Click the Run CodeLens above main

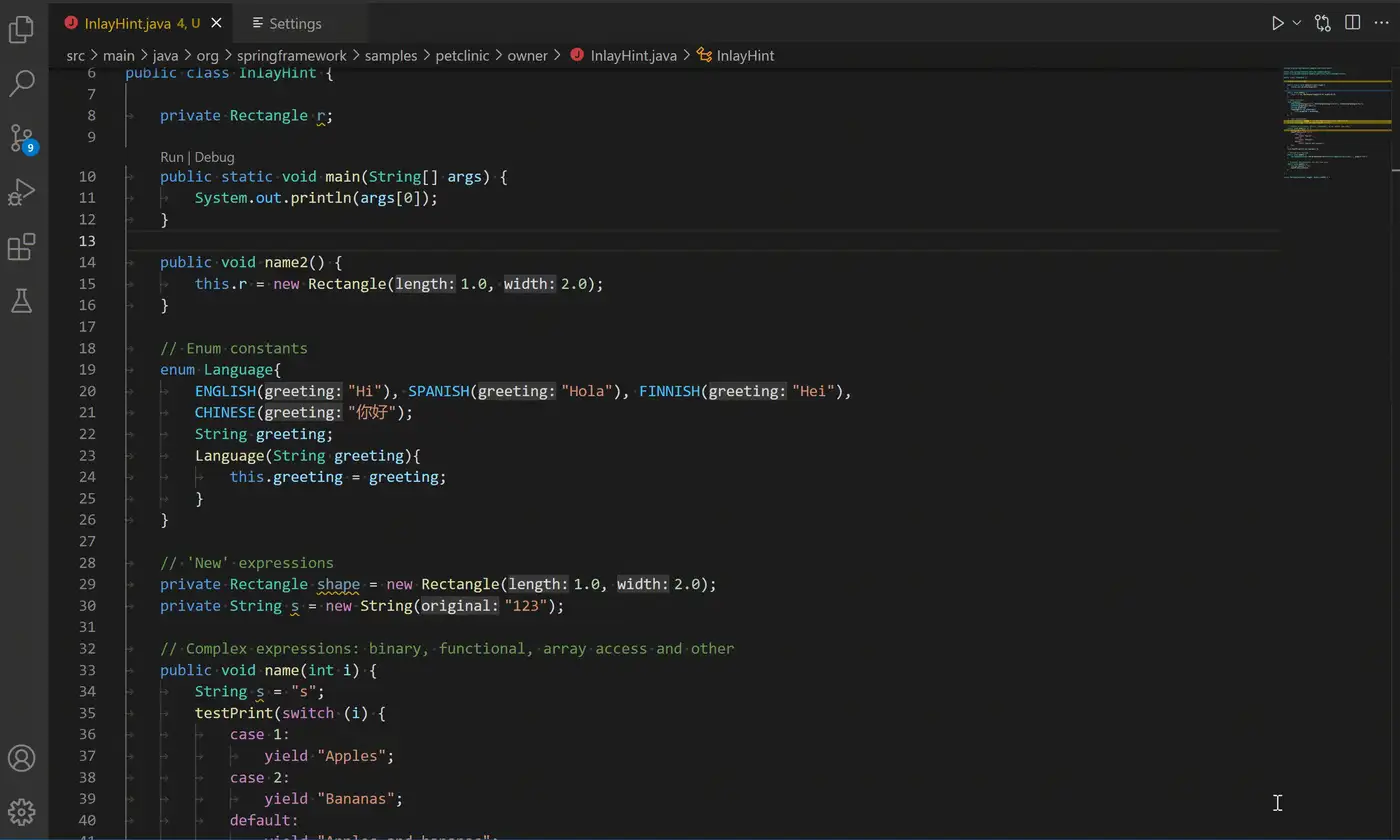[x=172, y=157]
